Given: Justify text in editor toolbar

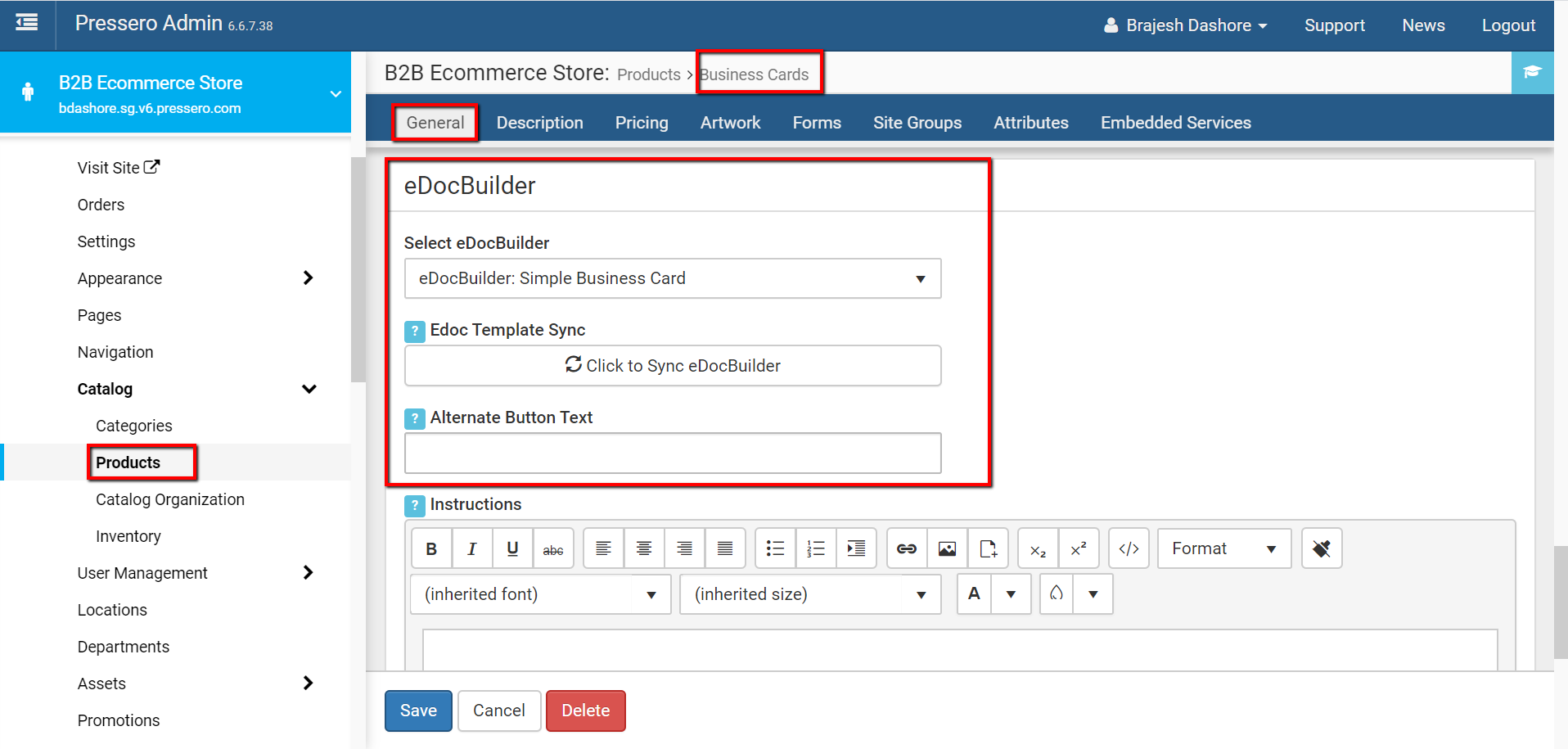Looking at the screenshot, I should click(725, 548).
